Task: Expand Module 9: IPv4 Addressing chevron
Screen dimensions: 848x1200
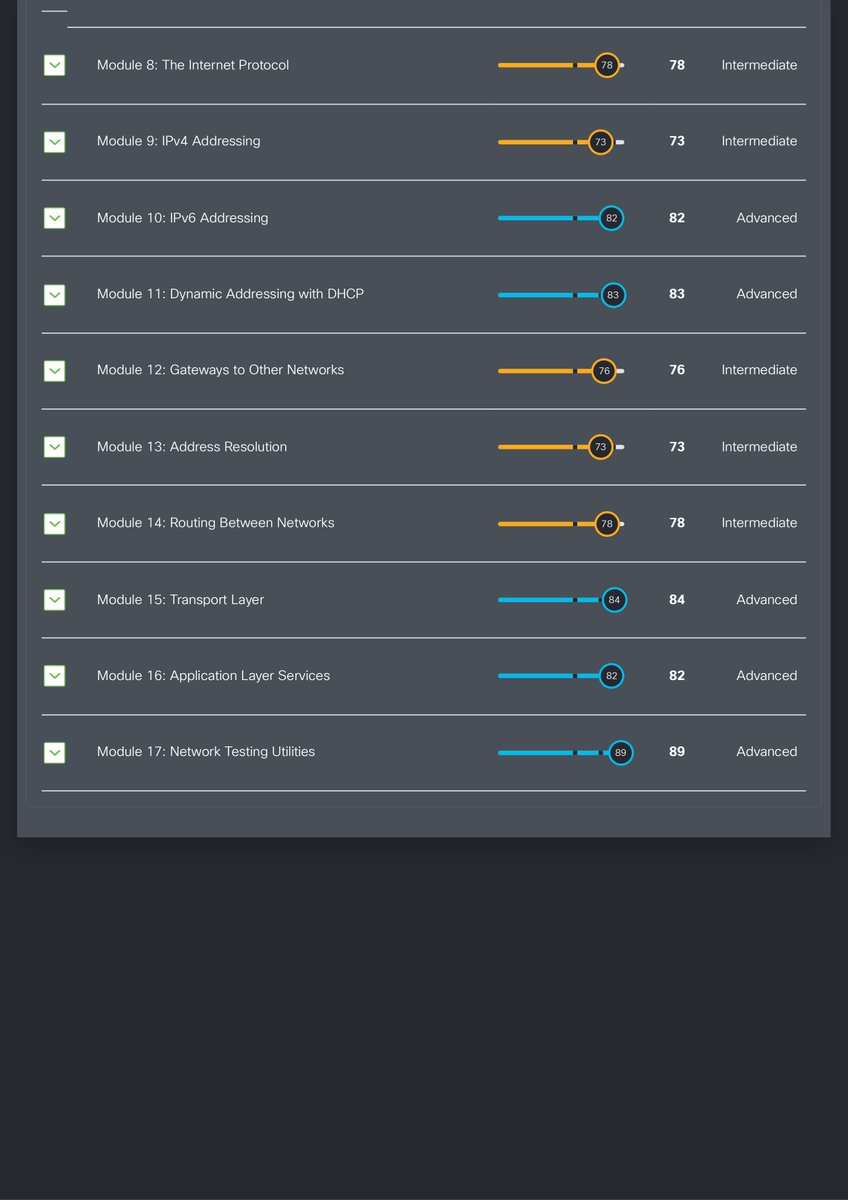Action: (55, 142)
